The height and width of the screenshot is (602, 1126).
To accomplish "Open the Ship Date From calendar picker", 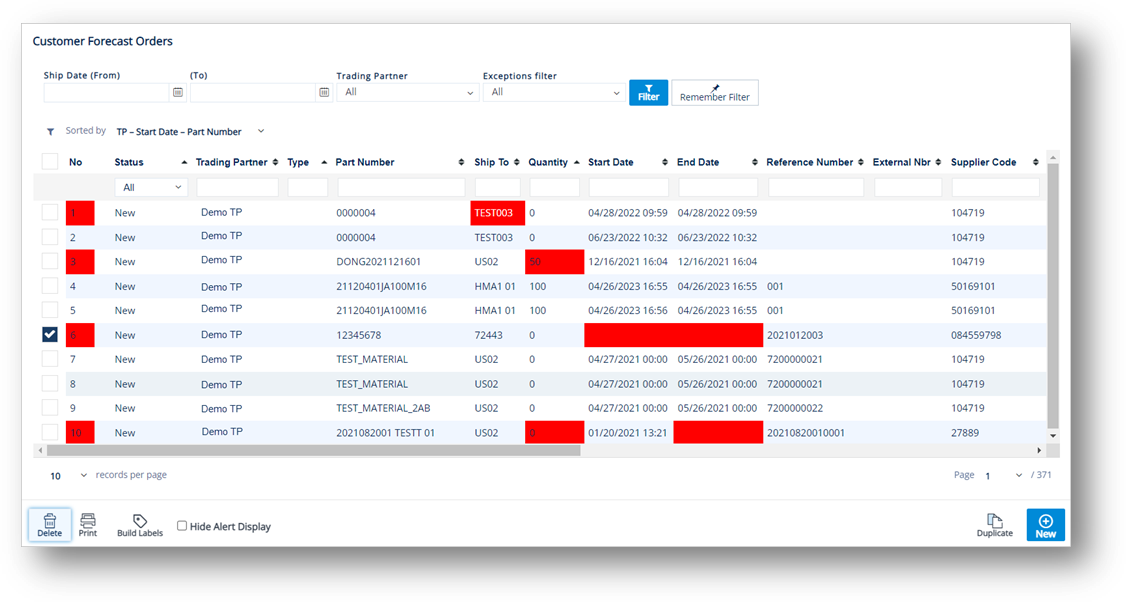I will (178, 93).
